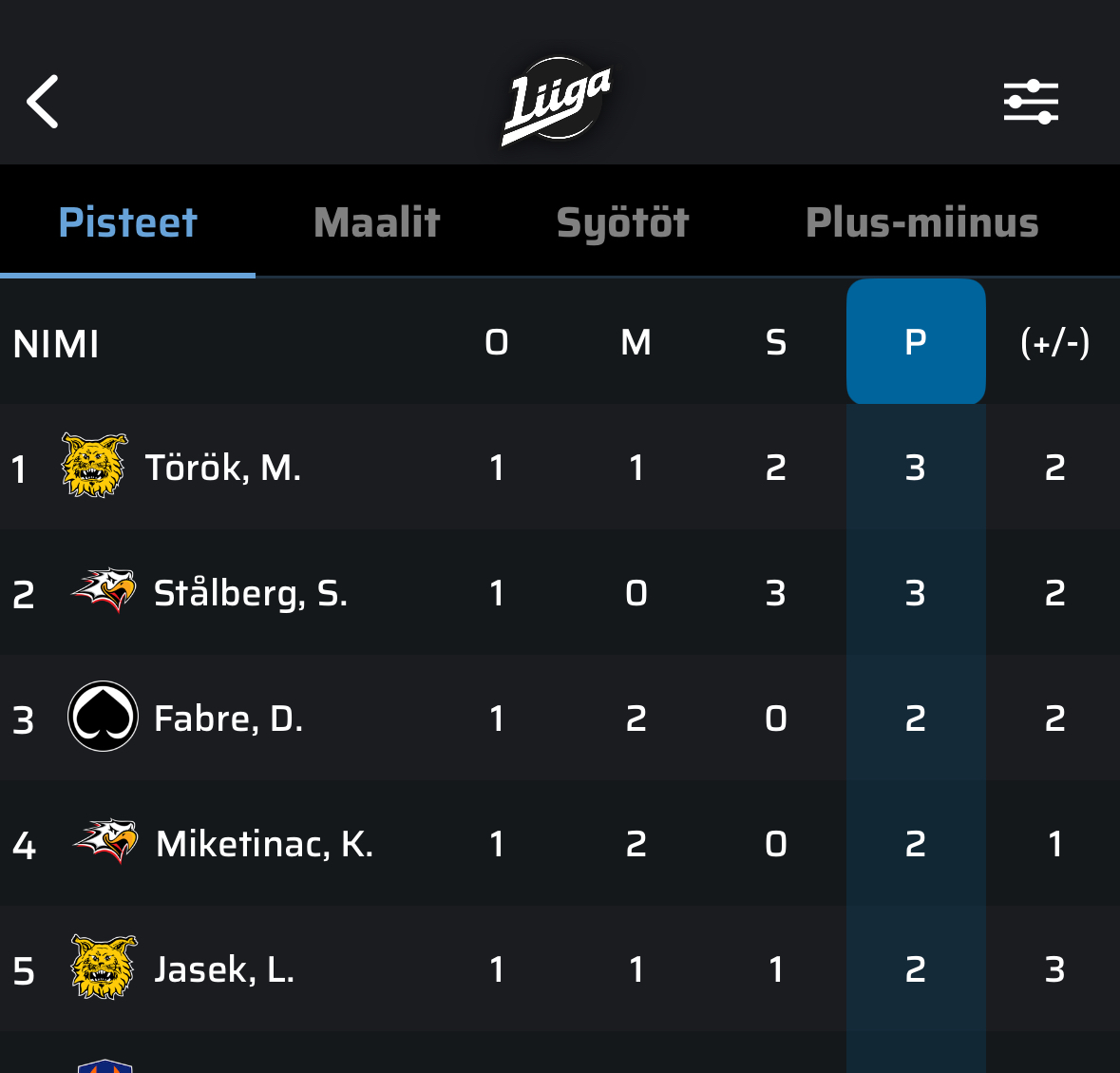Switch to the Syötöt tab
The height and width of the screenshot is (1073, 1120).
pyautogui.click(x=623, y=222)
